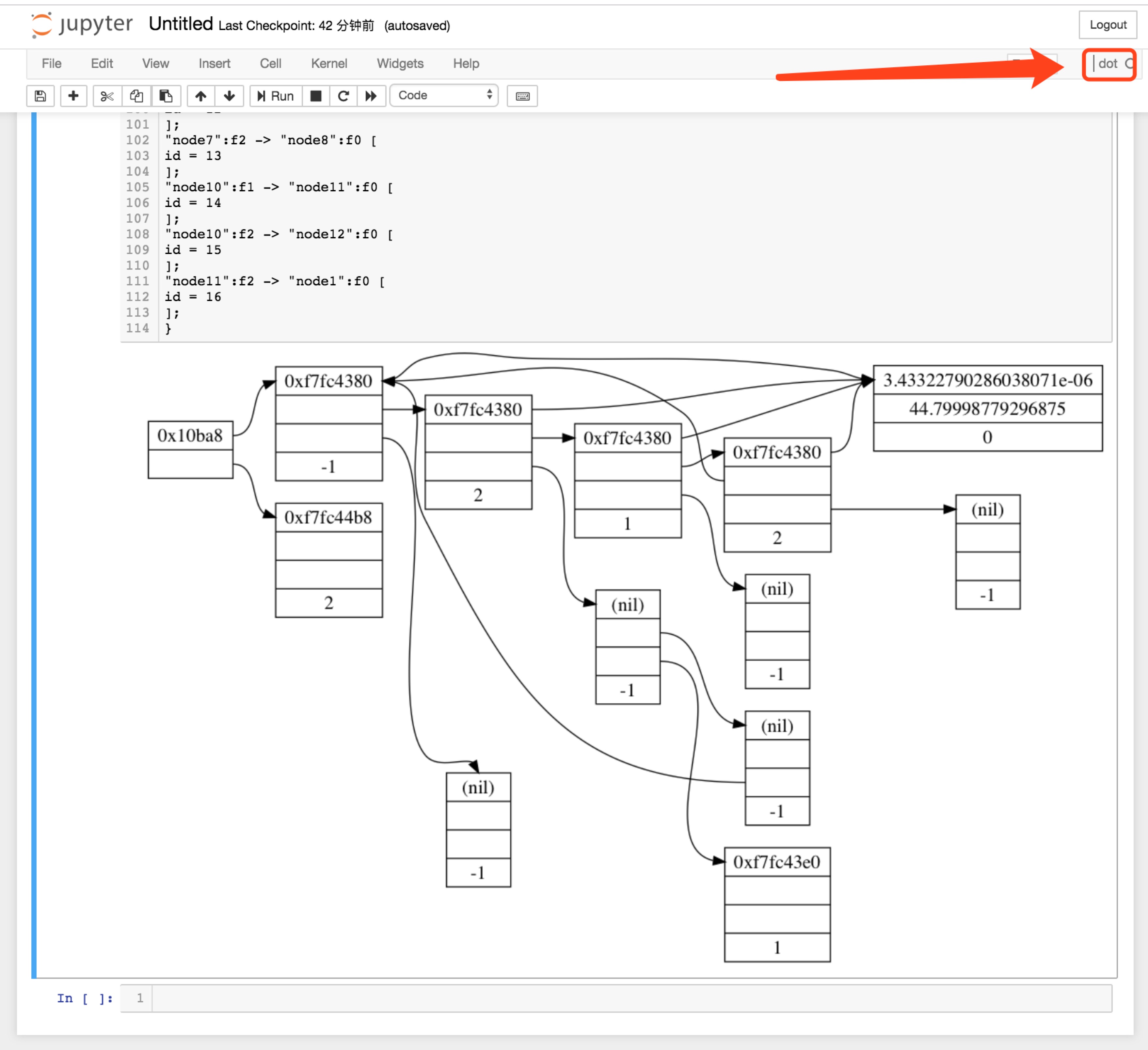Cut the selected cell with the scissors icon
The height and width of the screenshot is (1050, 1148).
pyautogui.click(x=106, y=96)
